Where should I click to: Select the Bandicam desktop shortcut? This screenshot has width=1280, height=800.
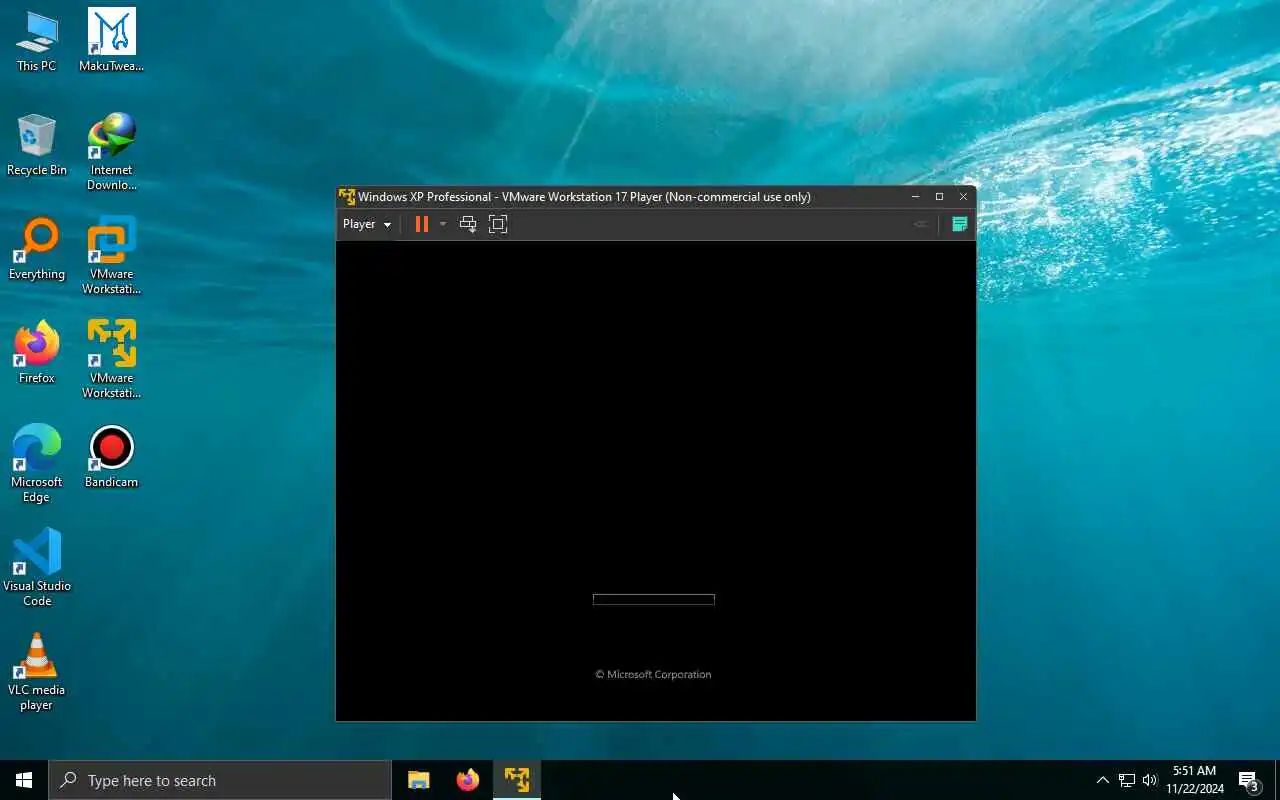point(111,458)
